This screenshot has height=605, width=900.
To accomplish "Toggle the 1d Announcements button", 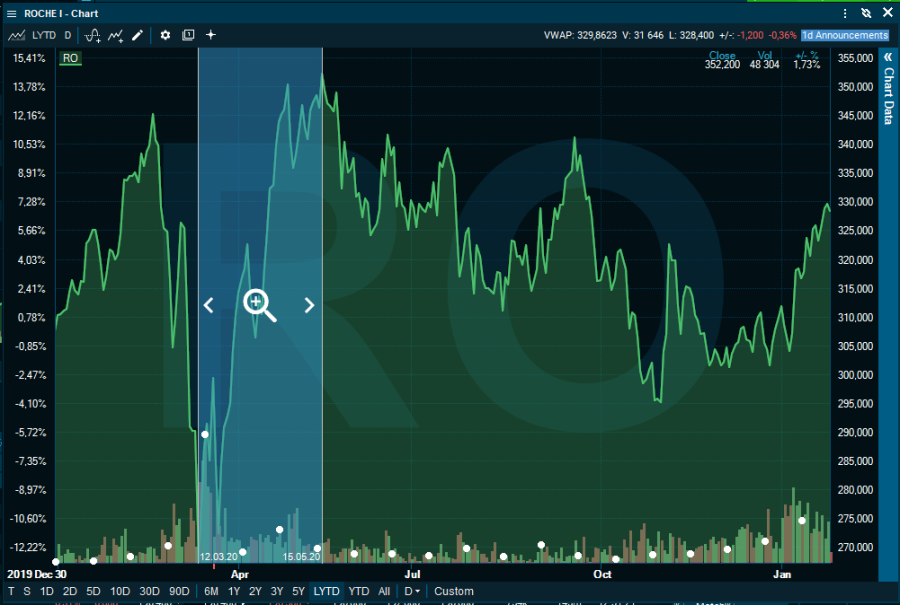I will pyautogui.click(x=844, y=35).
